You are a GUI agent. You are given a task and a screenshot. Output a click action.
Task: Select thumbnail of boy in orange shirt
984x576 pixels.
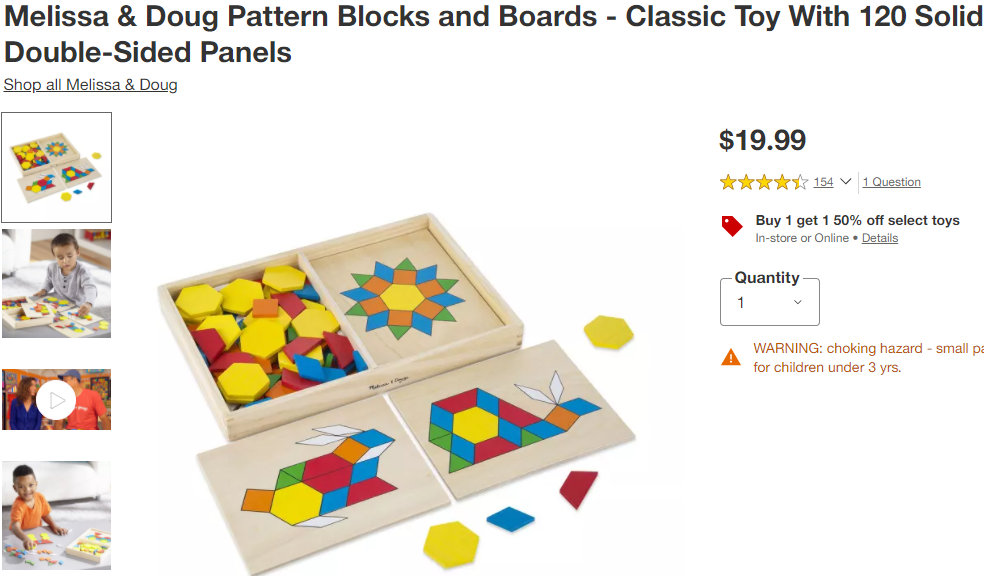click(x=56, y=516)
